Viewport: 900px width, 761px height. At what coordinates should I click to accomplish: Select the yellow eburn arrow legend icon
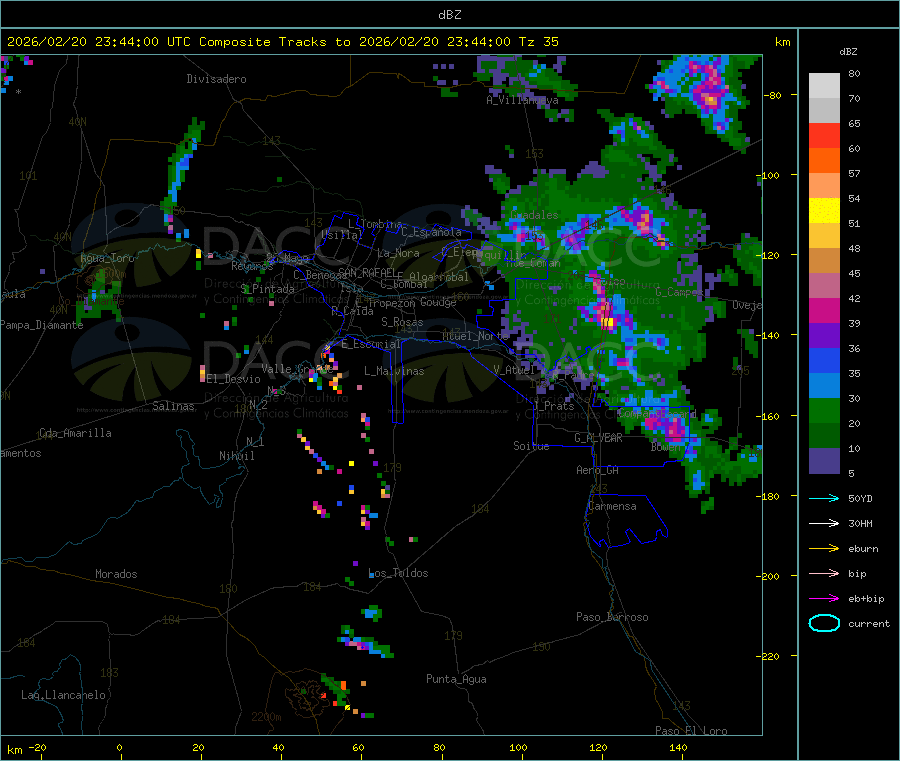tap(824, 549)
